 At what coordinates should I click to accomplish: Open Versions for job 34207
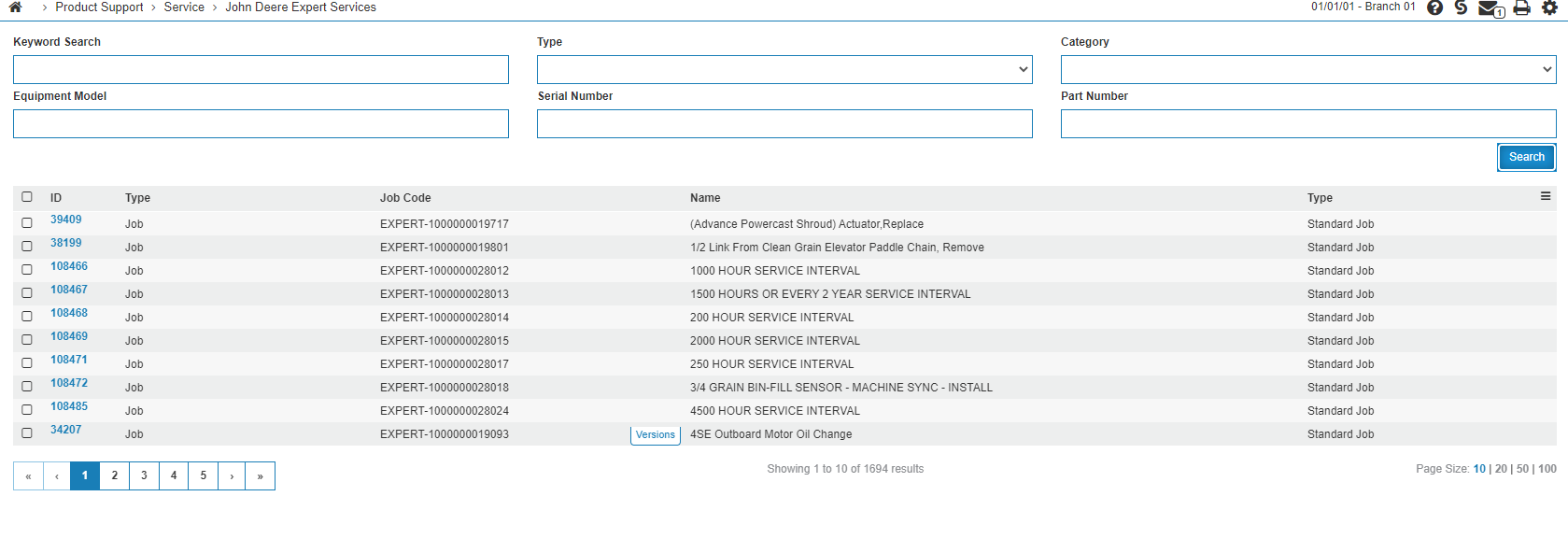(656, 435)
